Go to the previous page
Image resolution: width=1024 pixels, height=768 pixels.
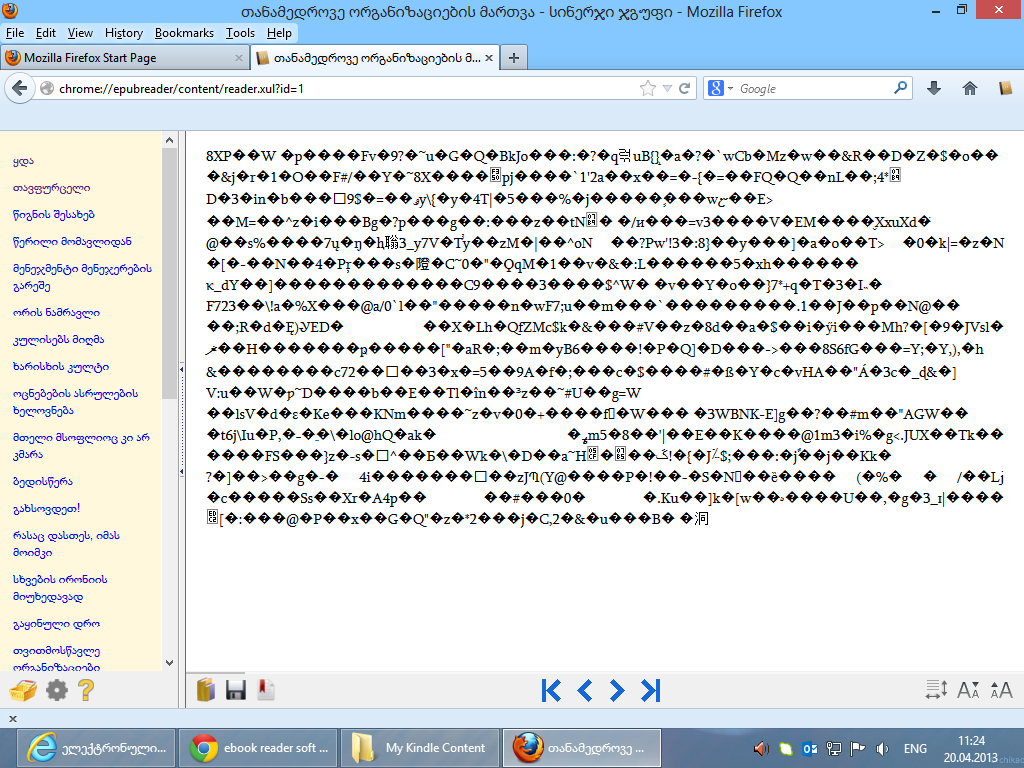[x=585, y=690]
